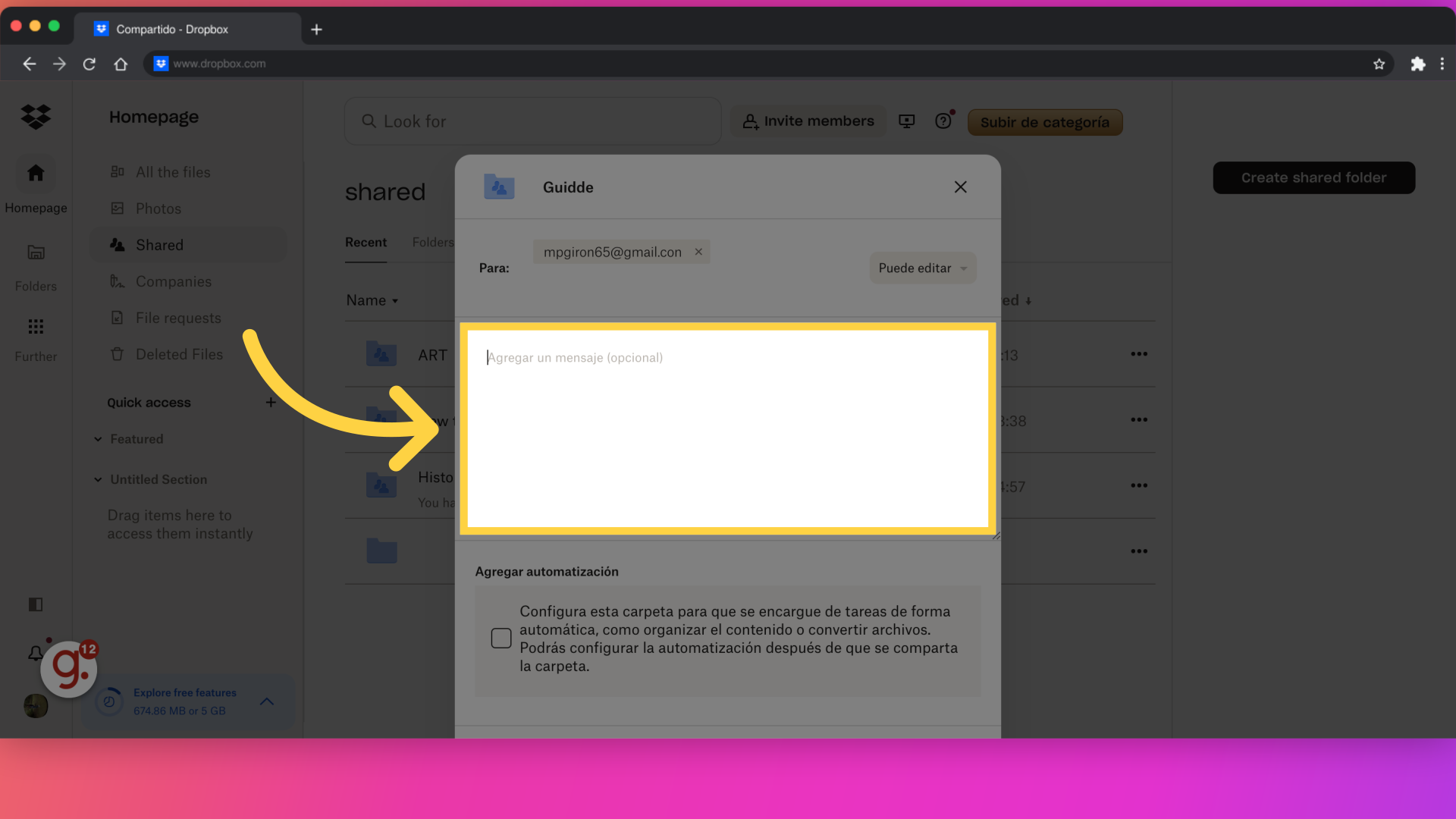Click the Folders tab

coord(433,242)
